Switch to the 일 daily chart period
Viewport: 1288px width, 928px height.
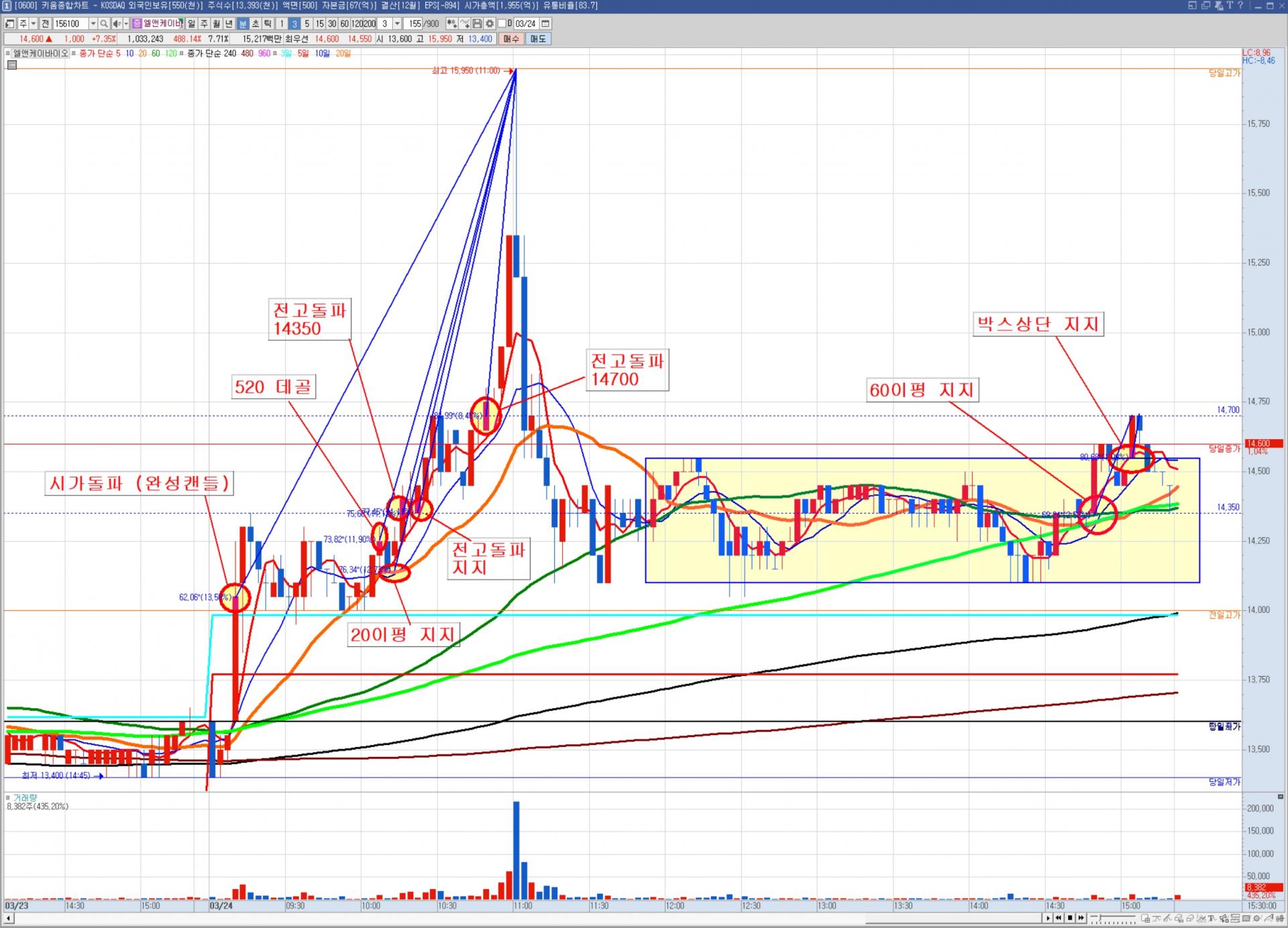(x=191, y=23)
